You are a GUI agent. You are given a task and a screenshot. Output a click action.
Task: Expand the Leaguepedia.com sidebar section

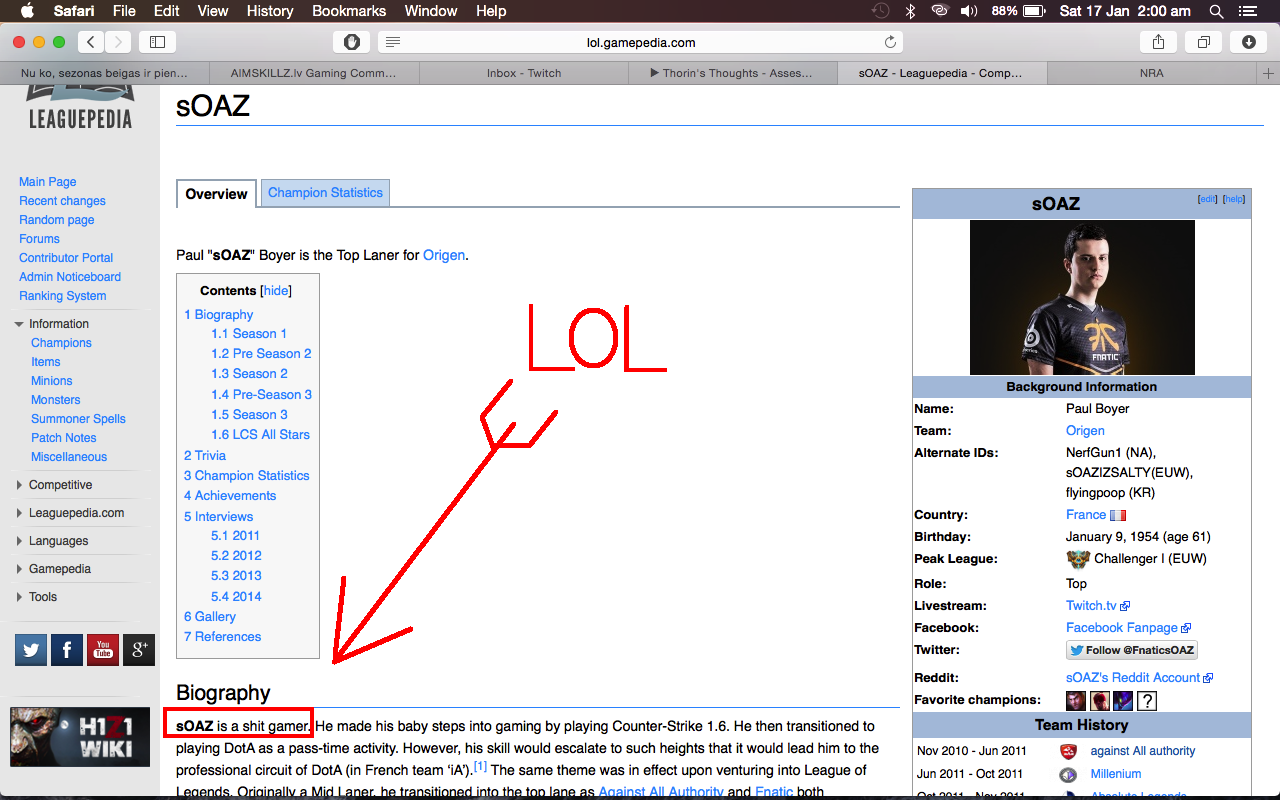pyautogui.click(x=19, y=513)
